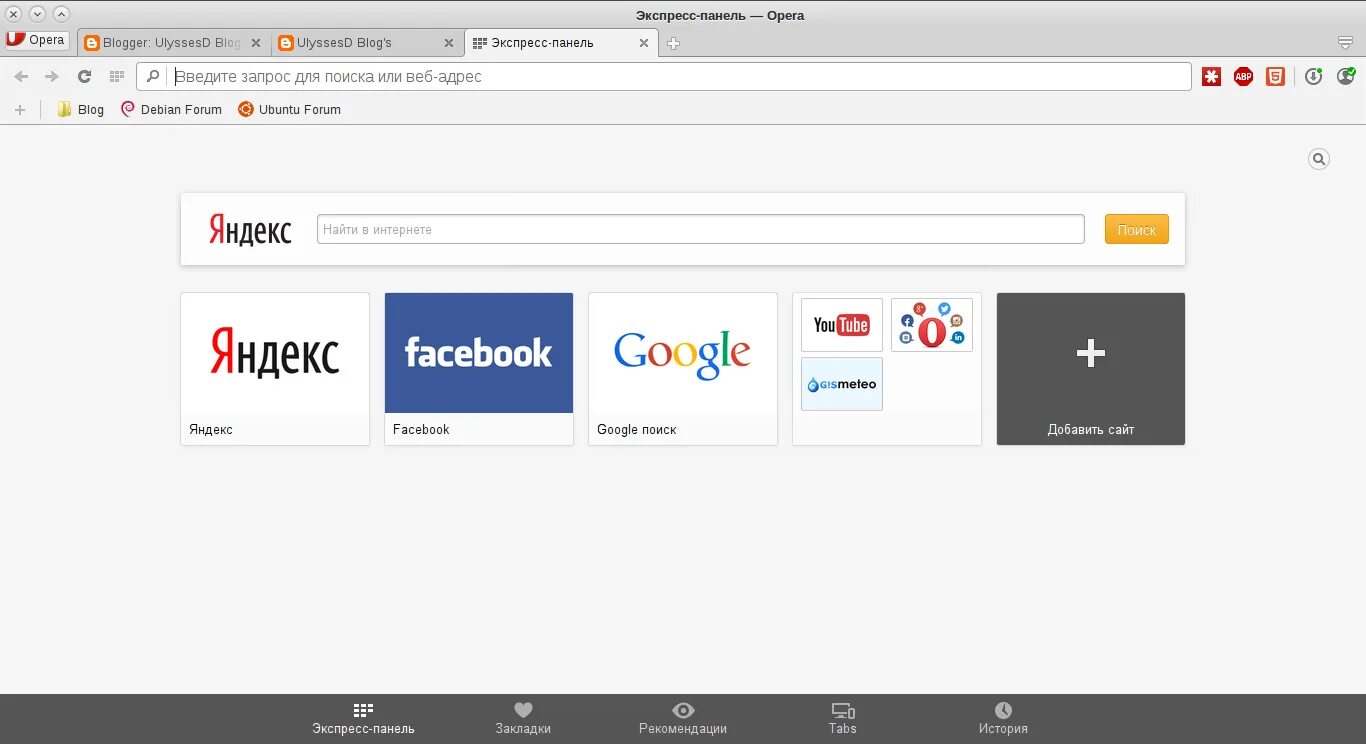Open the red asterisk extension icon
Screen dimensions: 1366x744
click(x=1211, y=76)
